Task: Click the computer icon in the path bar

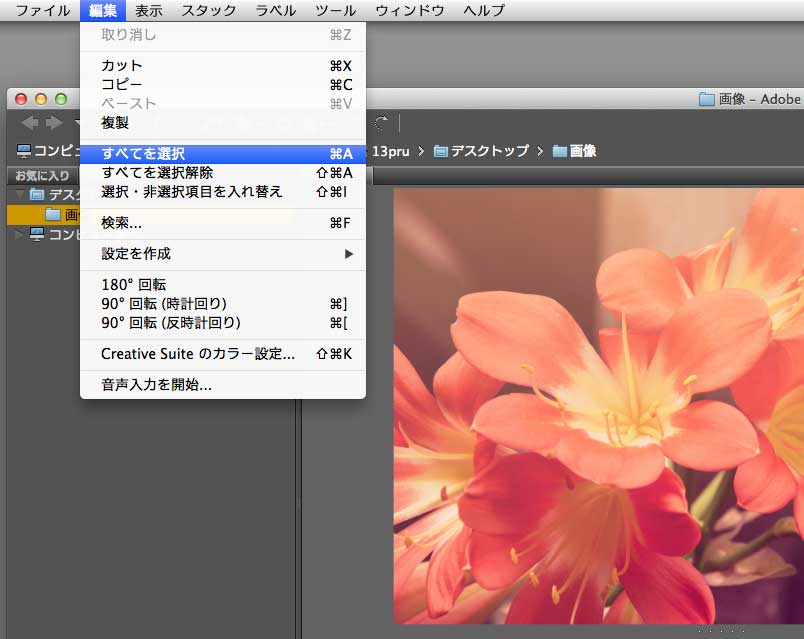Action: (24, 151)
